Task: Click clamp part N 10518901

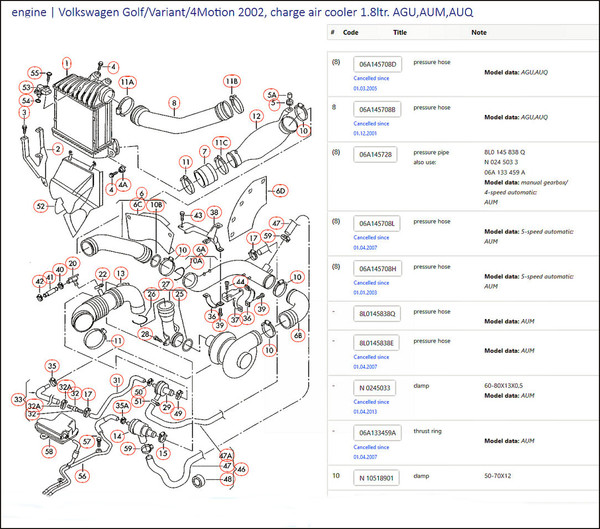Action: coord(376,478)
